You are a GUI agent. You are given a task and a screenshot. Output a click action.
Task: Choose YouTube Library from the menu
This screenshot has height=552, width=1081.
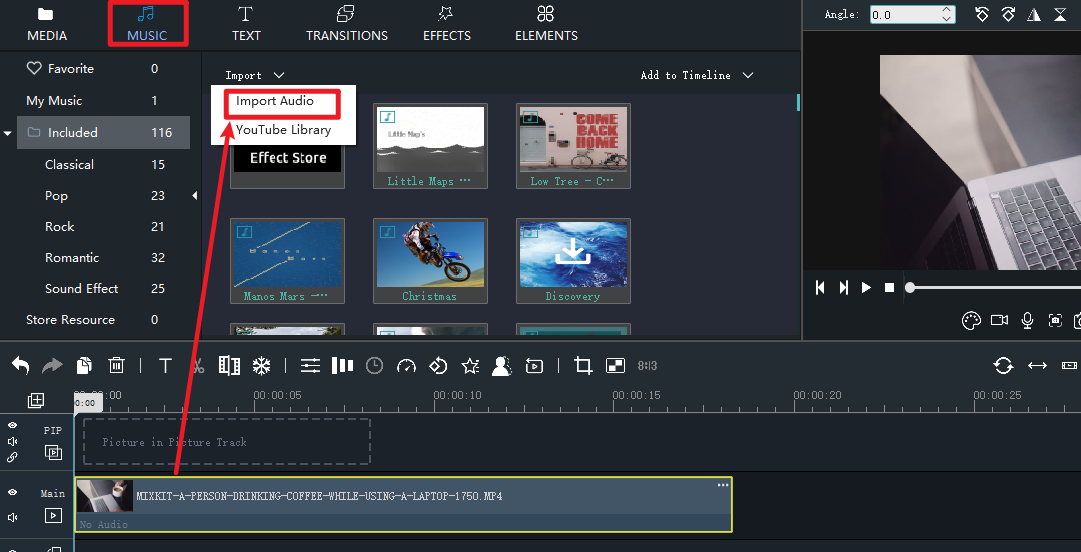[x=283, y=130]
